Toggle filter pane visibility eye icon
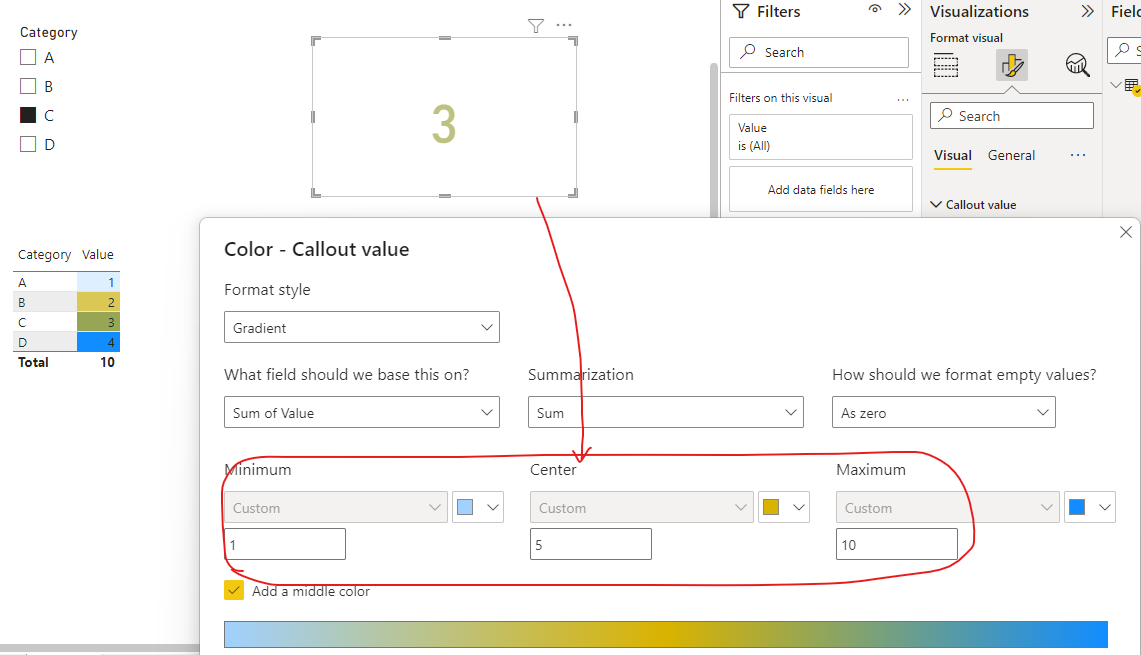 pos(875,9)
